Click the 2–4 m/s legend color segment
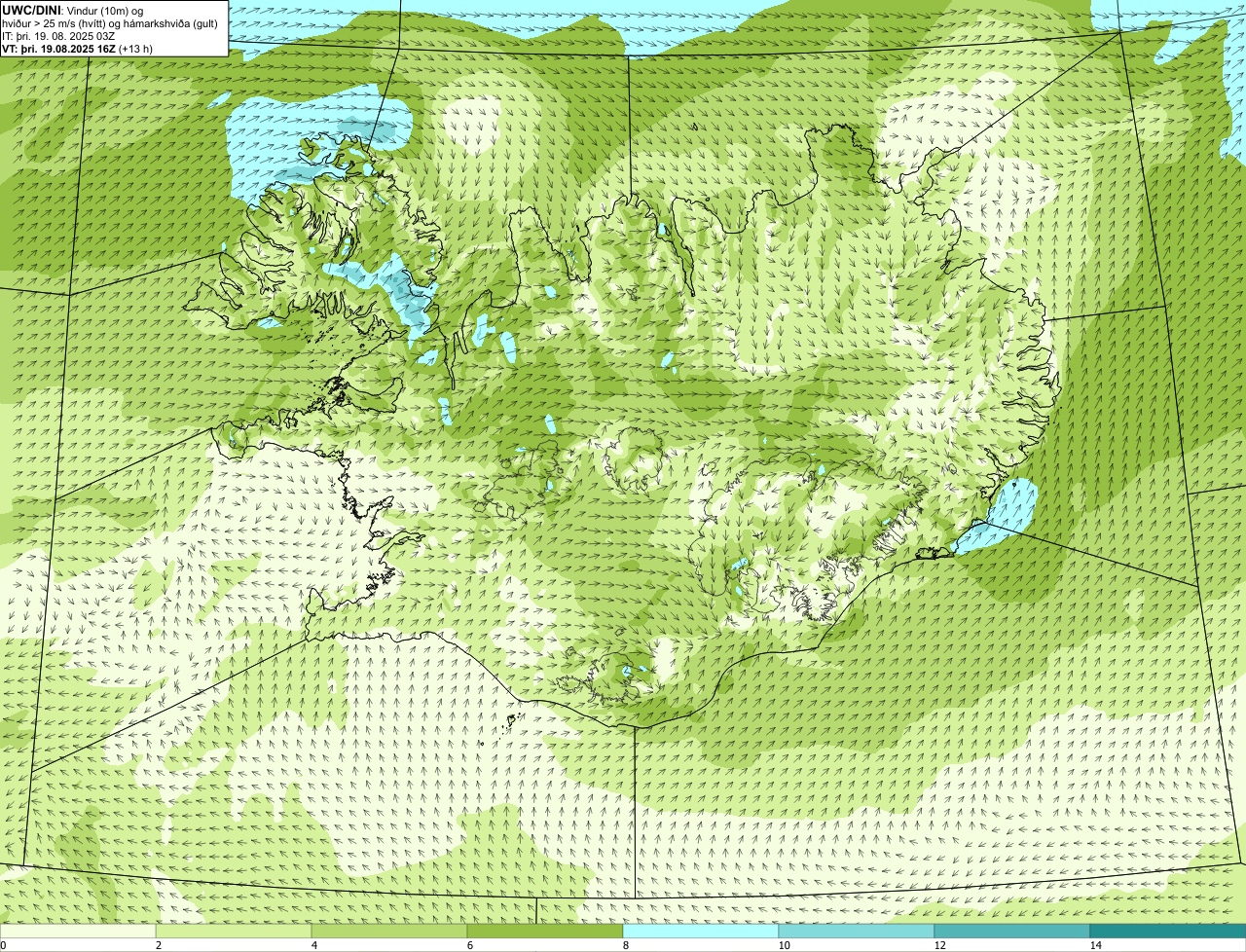 234,931
